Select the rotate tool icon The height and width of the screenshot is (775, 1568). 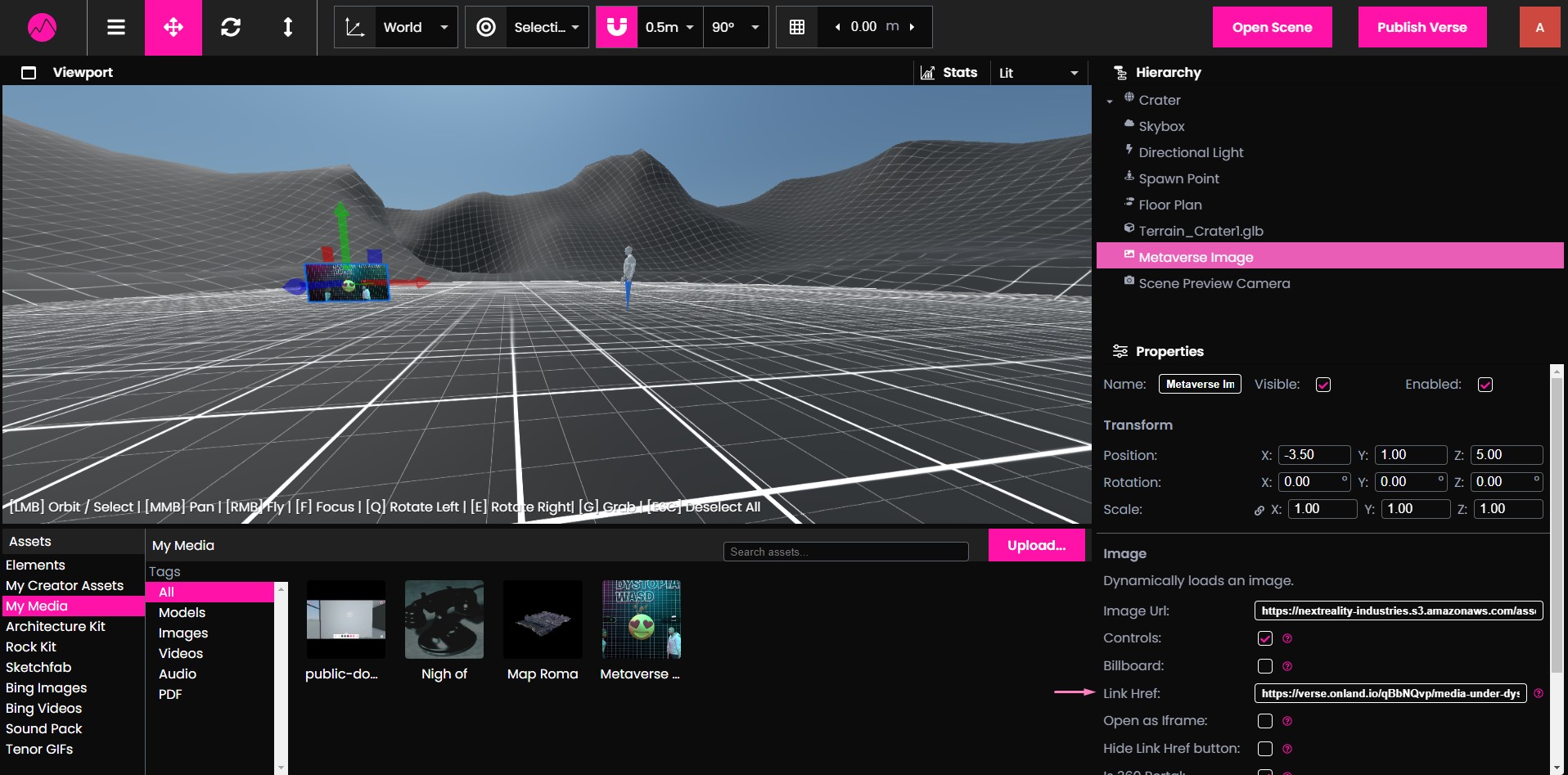[231, 27]
